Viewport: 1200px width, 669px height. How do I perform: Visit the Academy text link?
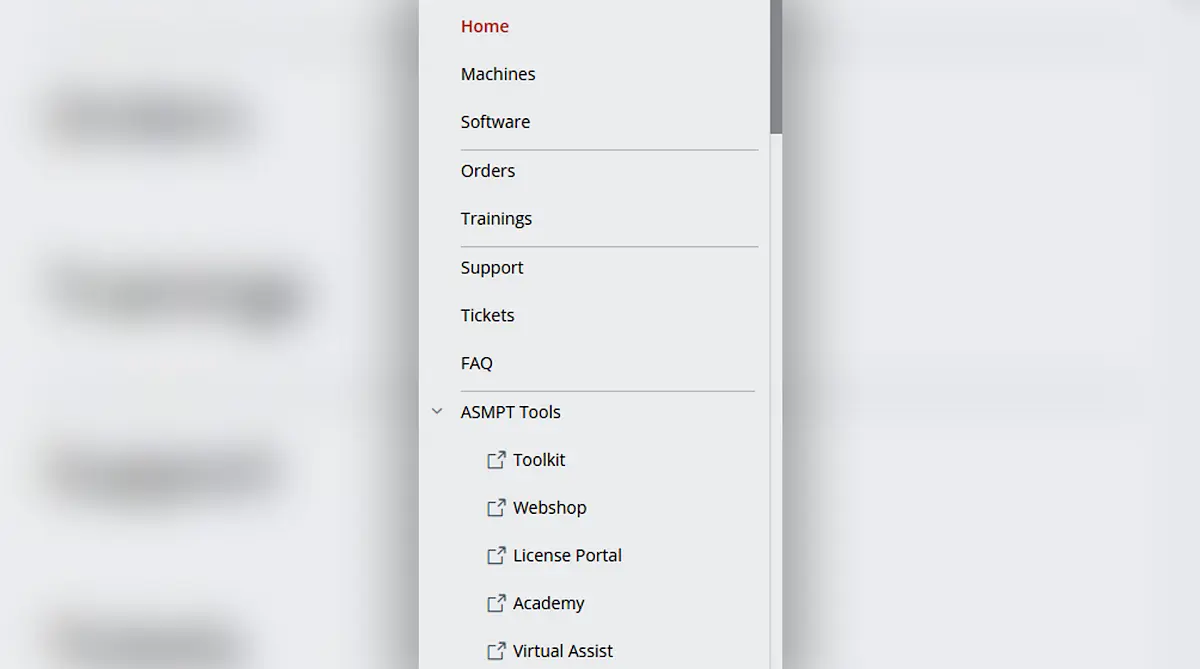coord(549,604)
